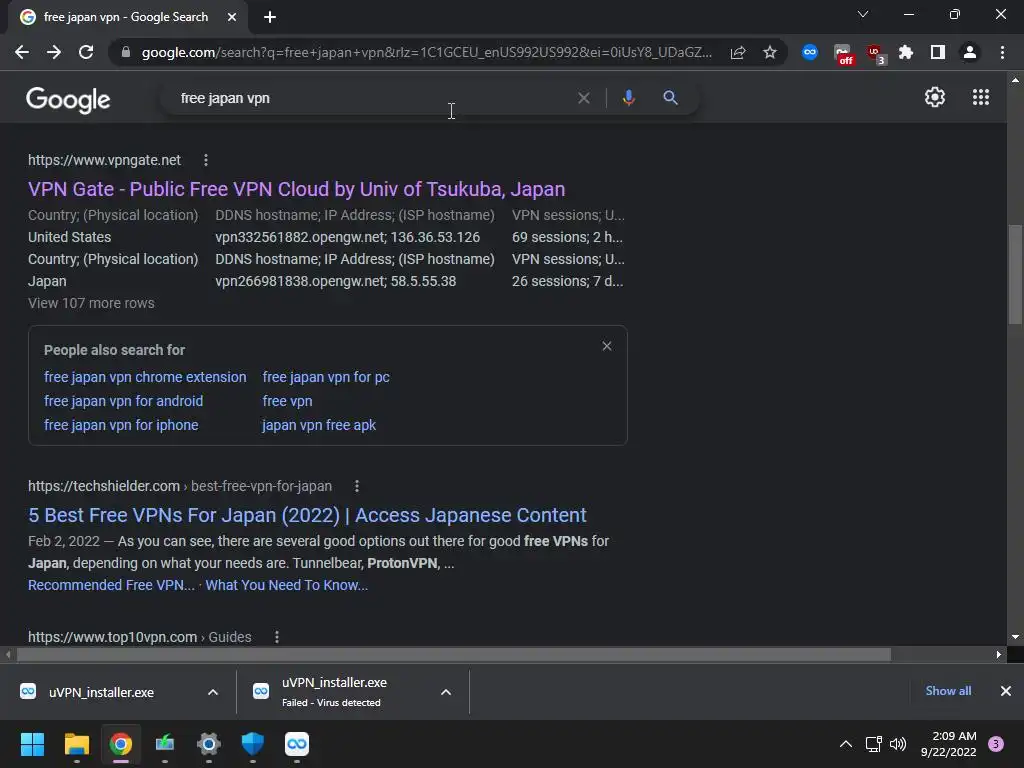Click 'View 107 more rows'
The height and width of the screenshot is (768, 1024).
[91, 303]
